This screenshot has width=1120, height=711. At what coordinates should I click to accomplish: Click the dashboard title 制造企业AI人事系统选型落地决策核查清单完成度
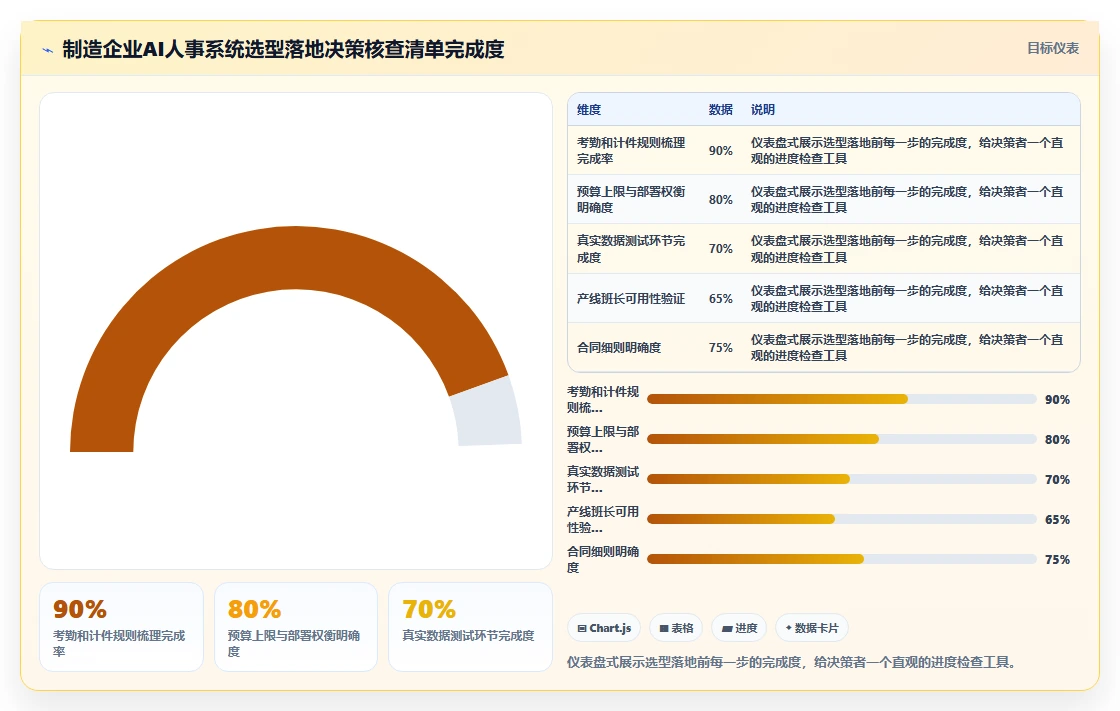284,49
